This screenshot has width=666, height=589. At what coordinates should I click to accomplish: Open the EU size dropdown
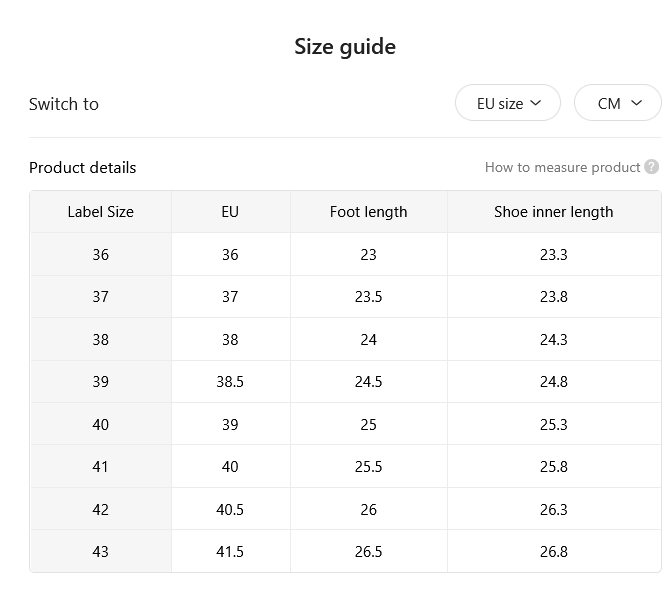(x=508, y=103)
